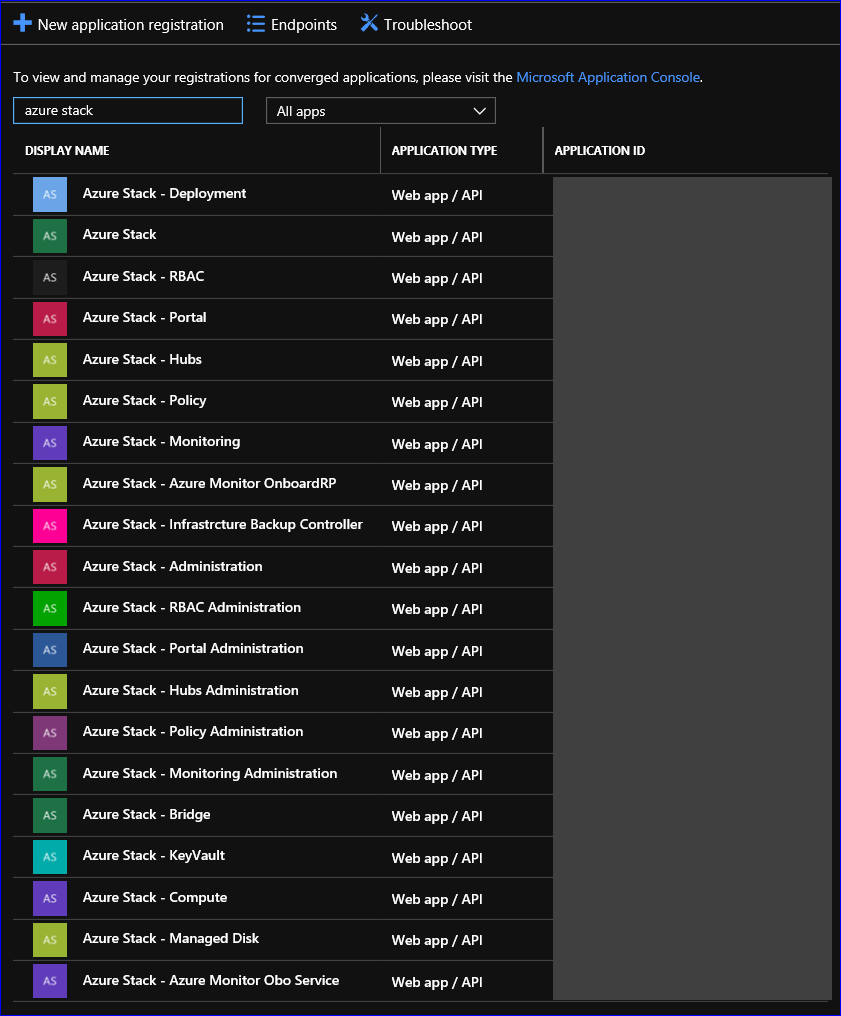Click the Troubleshoot wrench icon
Viewport: 841px width, 1016px height.
(369, 23)
